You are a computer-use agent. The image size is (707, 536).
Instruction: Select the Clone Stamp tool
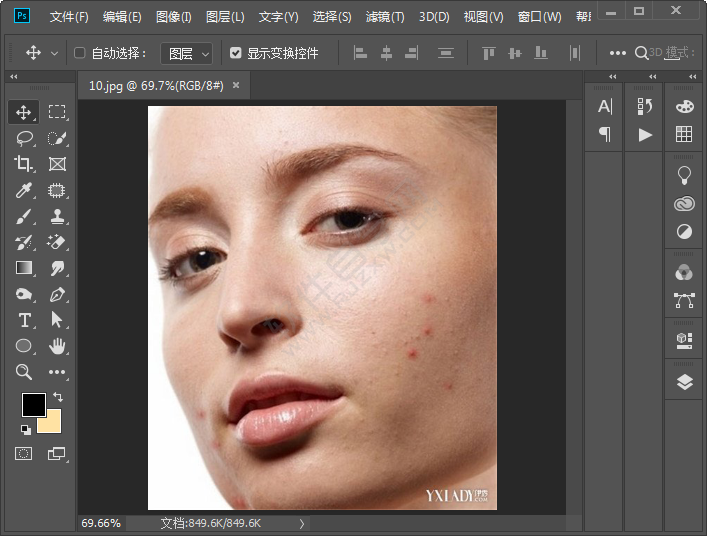57,216
